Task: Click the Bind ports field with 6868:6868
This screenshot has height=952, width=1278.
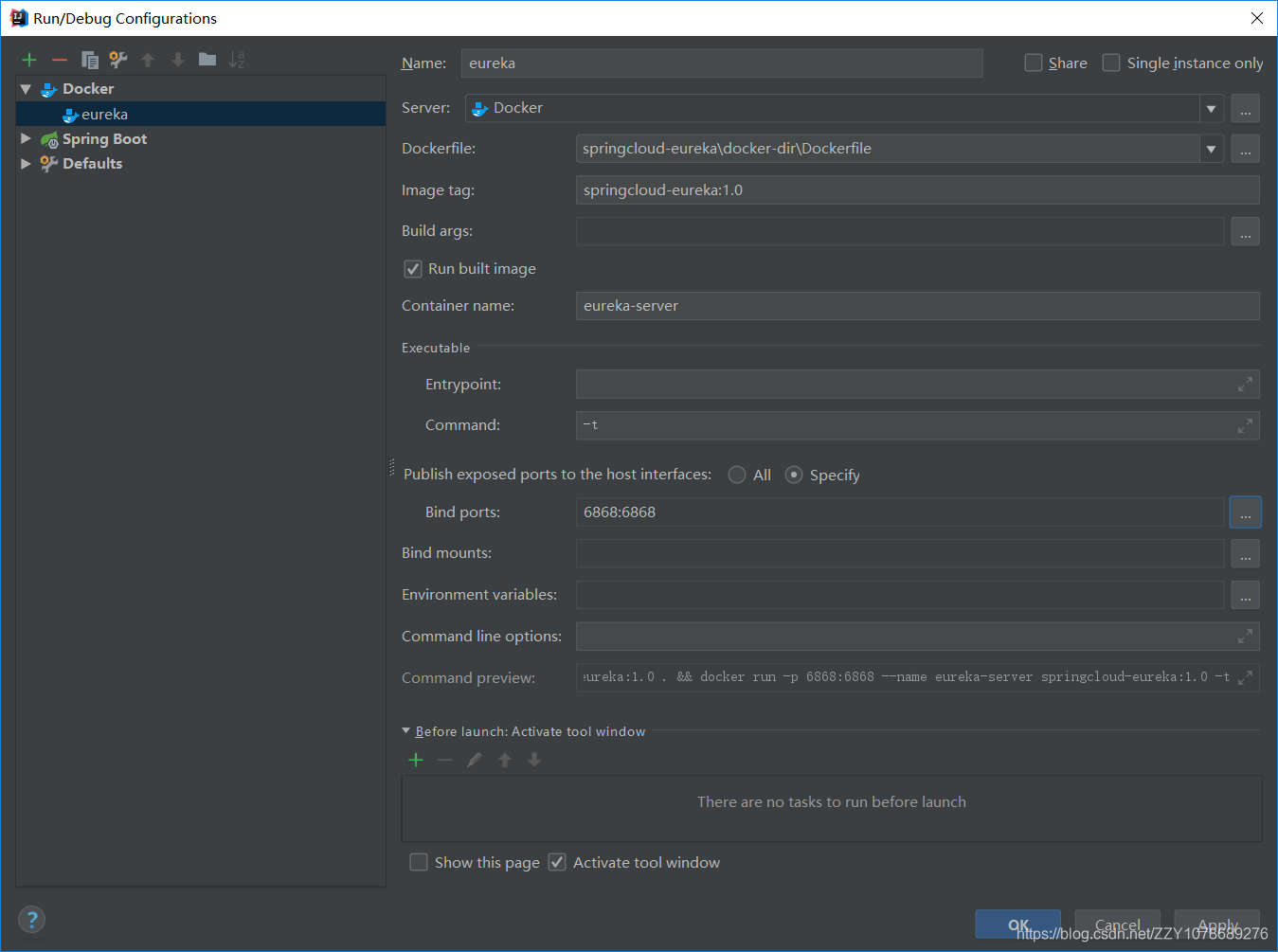Action: [900, 512]
